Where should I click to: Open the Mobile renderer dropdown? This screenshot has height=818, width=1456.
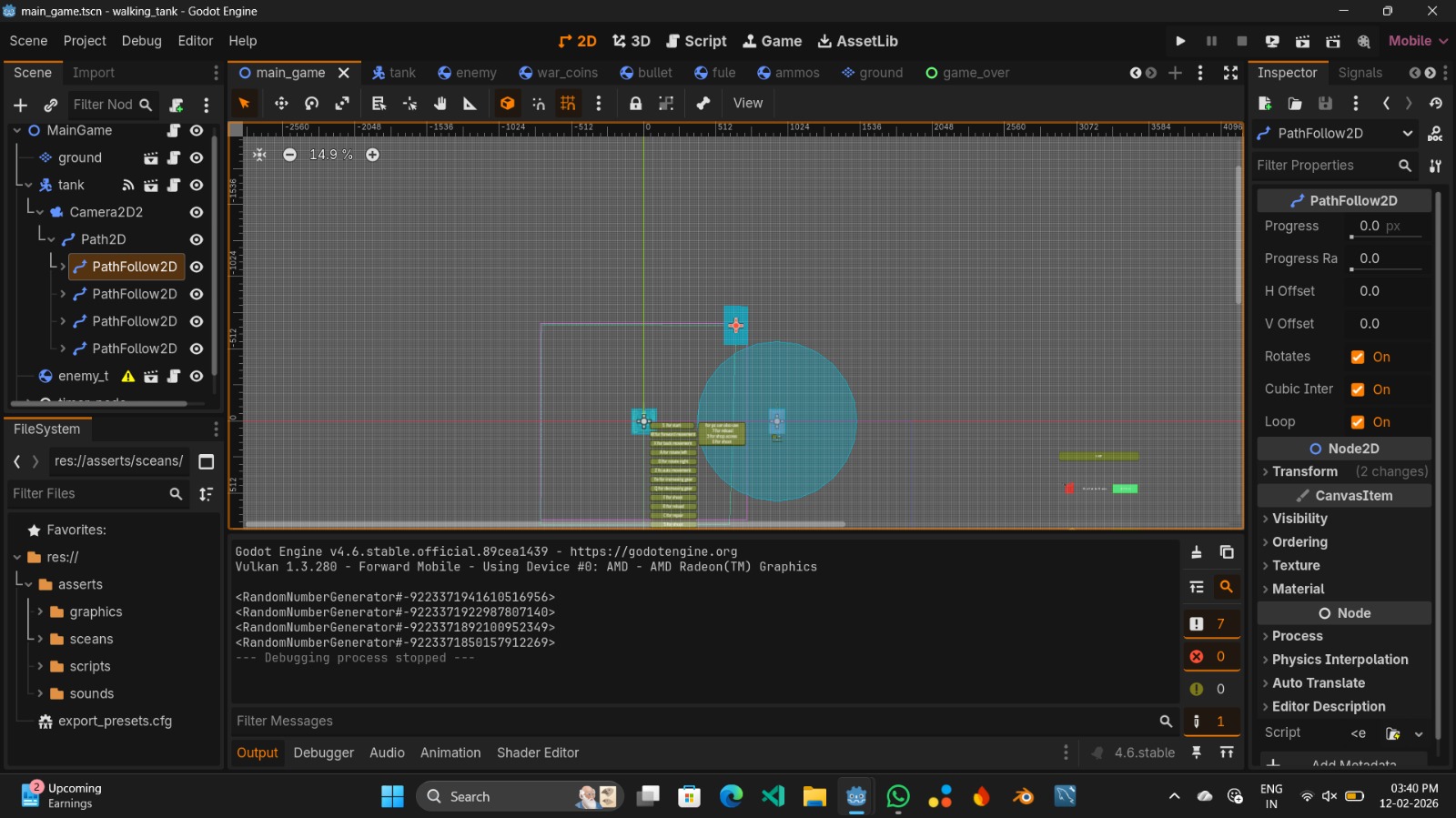click(x=1417, y=41)
